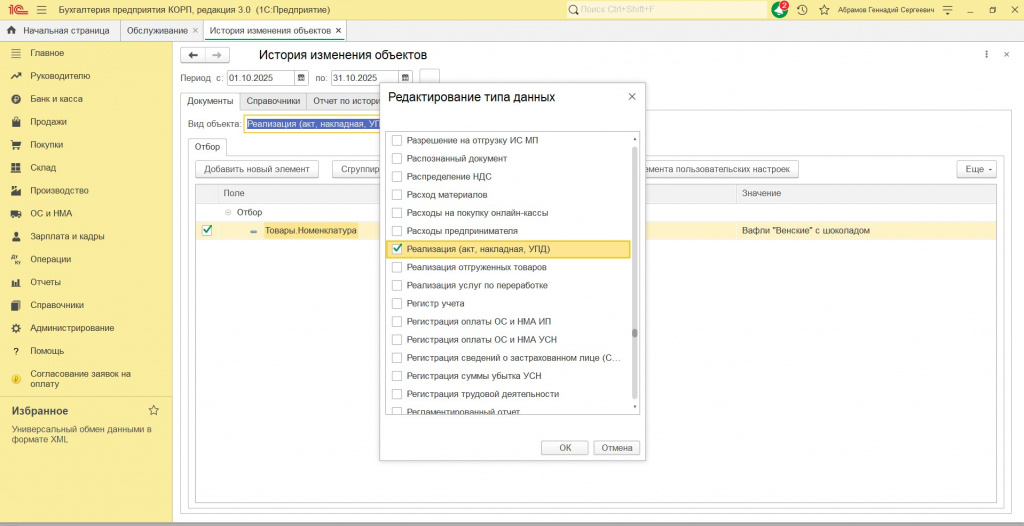Click the Администрирование gear icon
Screen dimensions: 1024x526
tap(16, 327)
